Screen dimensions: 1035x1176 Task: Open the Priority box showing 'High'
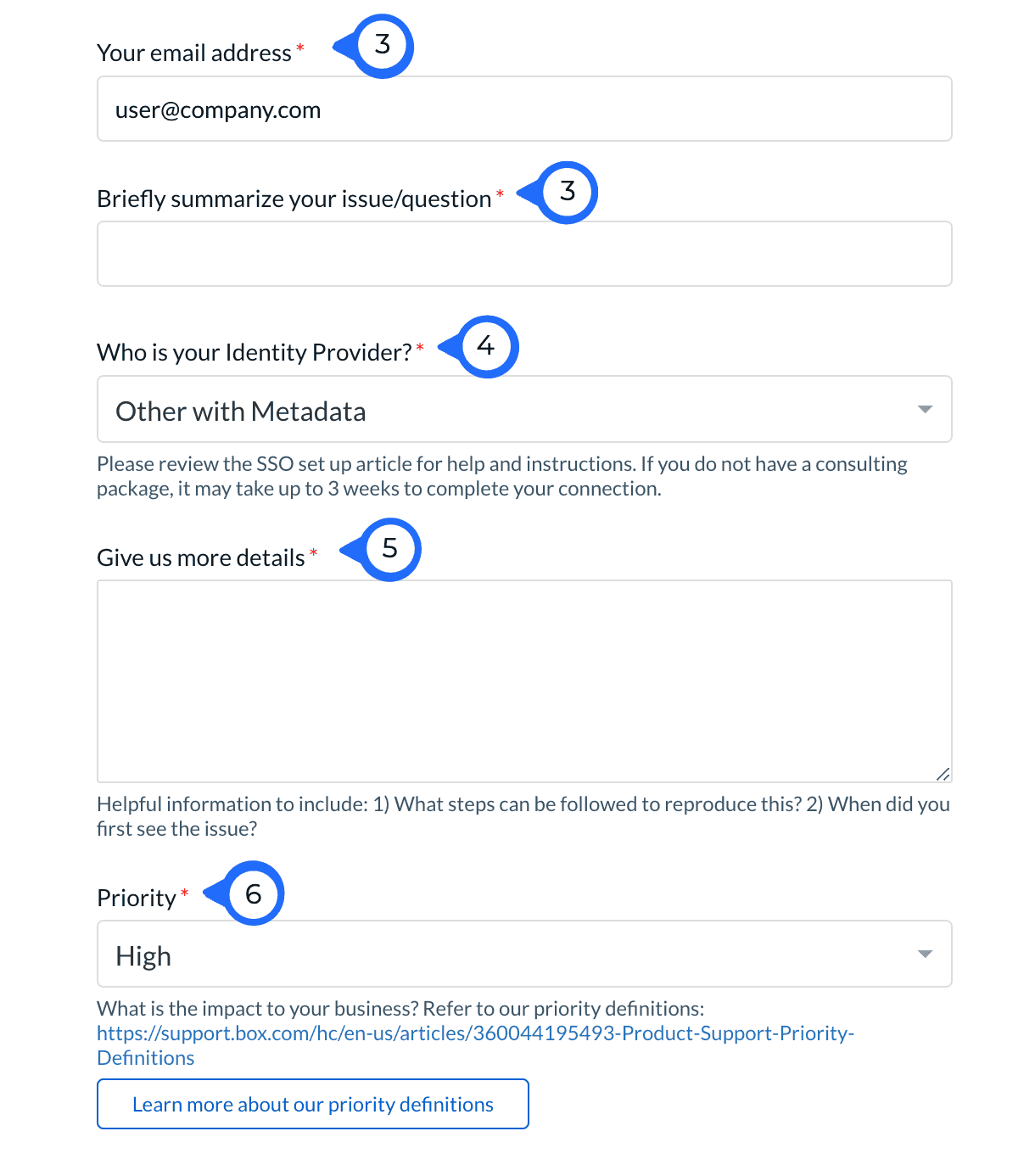(x=509, y=955)
